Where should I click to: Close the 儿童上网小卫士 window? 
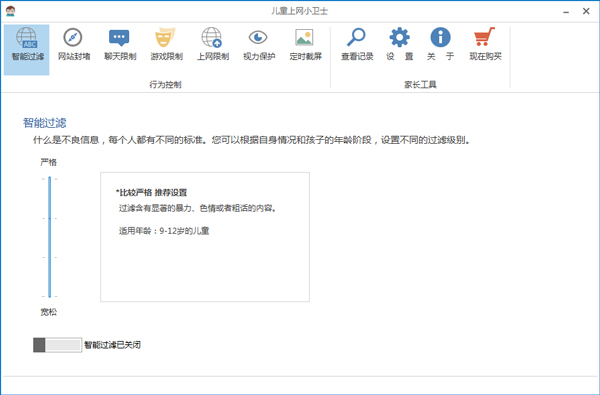pyautogui.click(x=586, y=11)
